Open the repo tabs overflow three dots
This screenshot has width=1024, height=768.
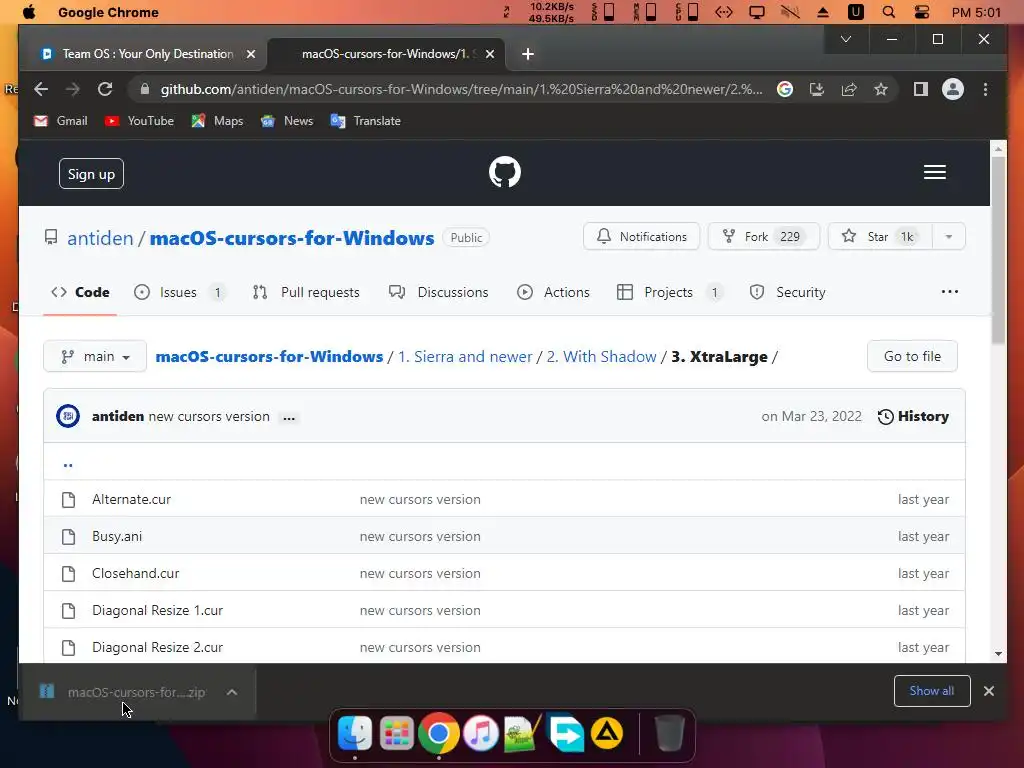point(950,292)
